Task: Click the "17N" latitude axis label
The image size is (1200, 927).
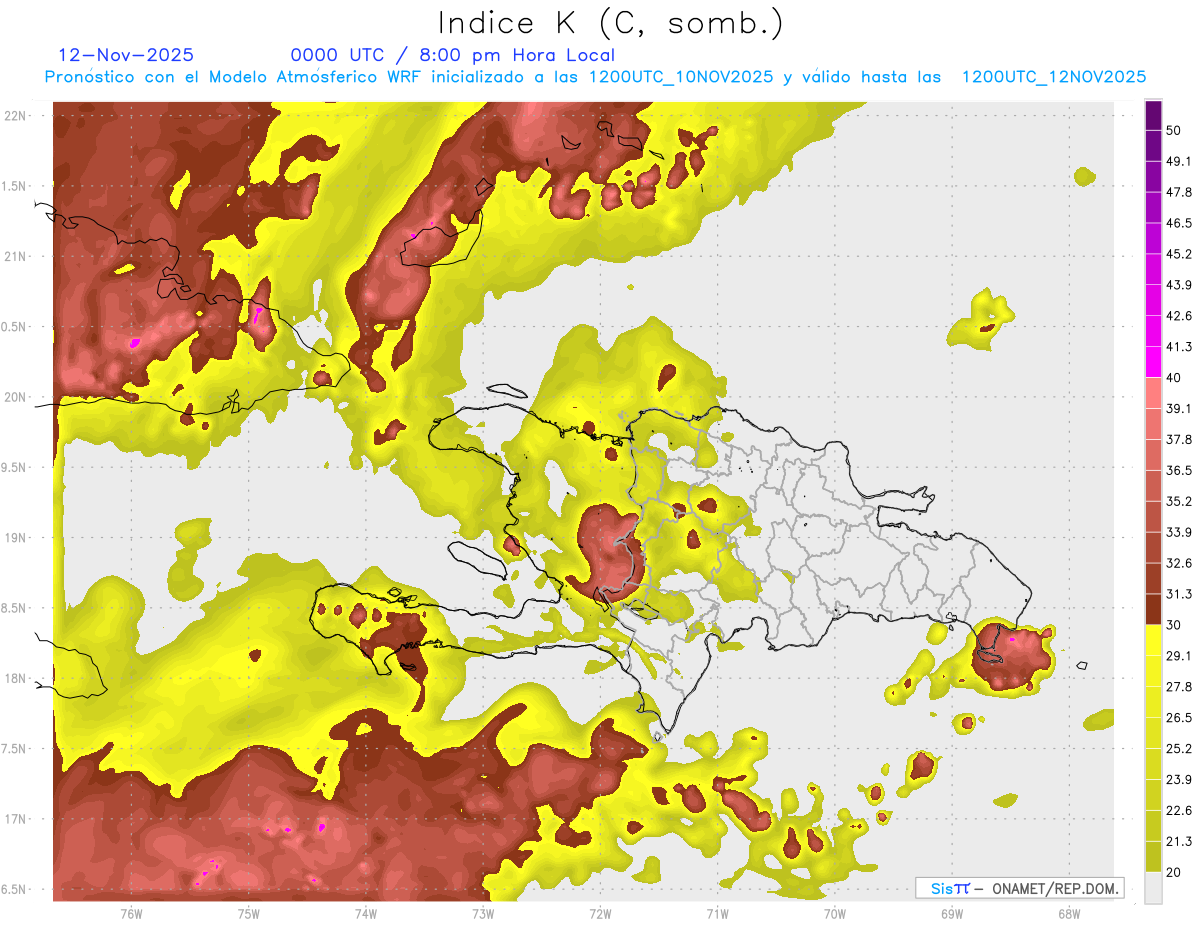Action: [x=14, y=820]
